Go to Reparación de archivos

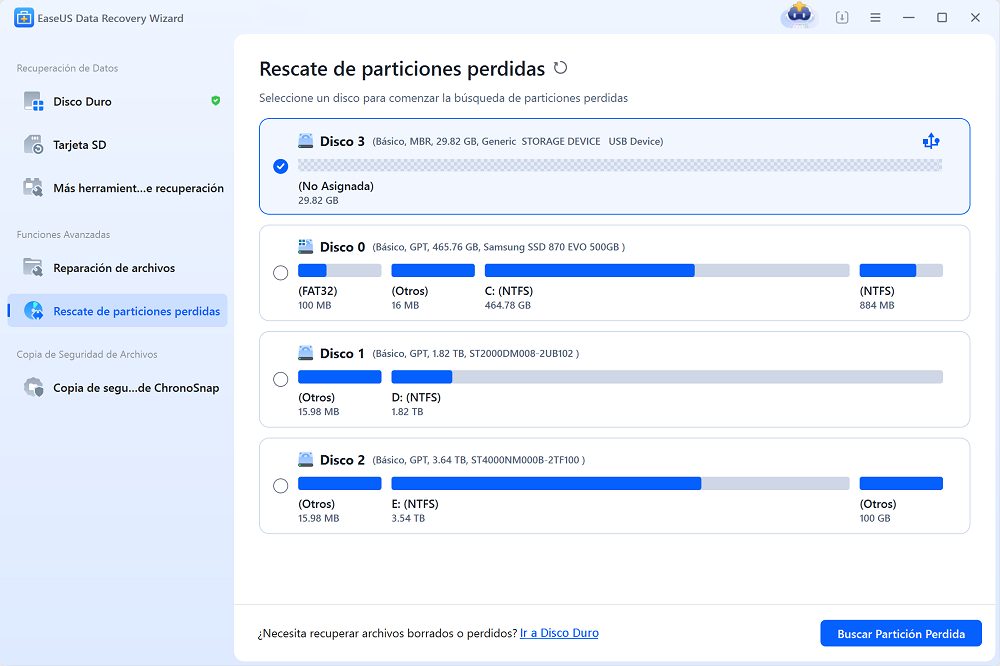pyautogui.click(x=117, y=268)
